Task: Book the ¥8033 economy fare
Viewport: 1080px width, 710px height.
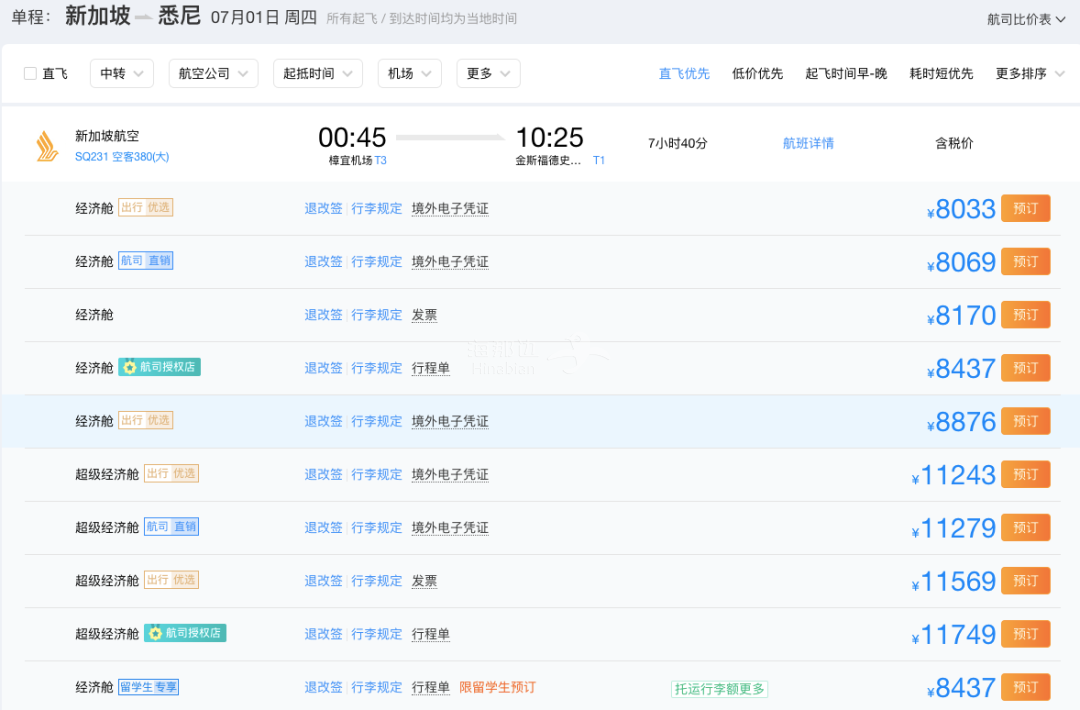Action: (1025, 208)
